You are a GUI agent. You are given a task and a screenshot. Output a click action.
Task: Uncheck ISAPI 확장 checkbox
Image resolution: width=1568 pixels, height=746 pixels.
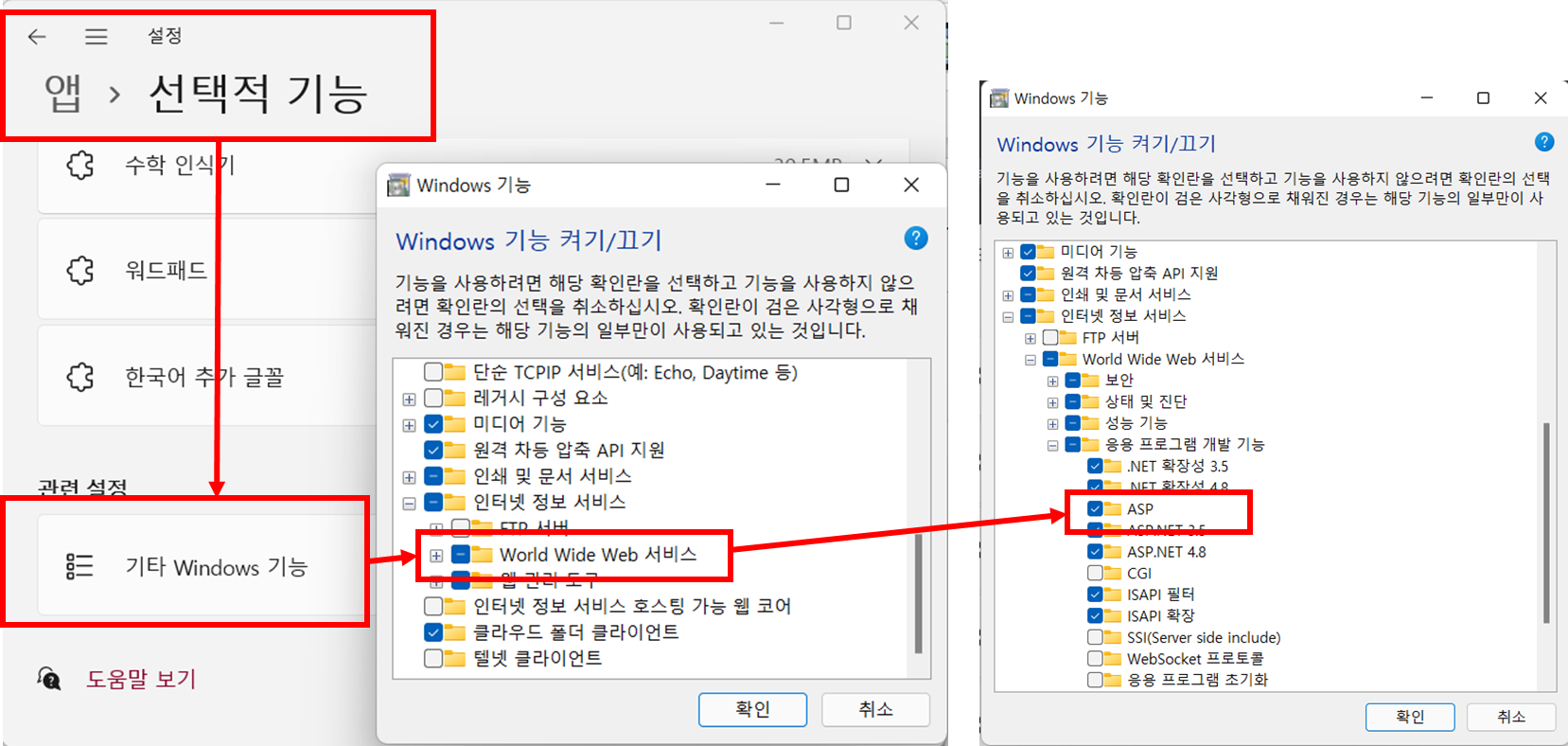[1095, 615]
